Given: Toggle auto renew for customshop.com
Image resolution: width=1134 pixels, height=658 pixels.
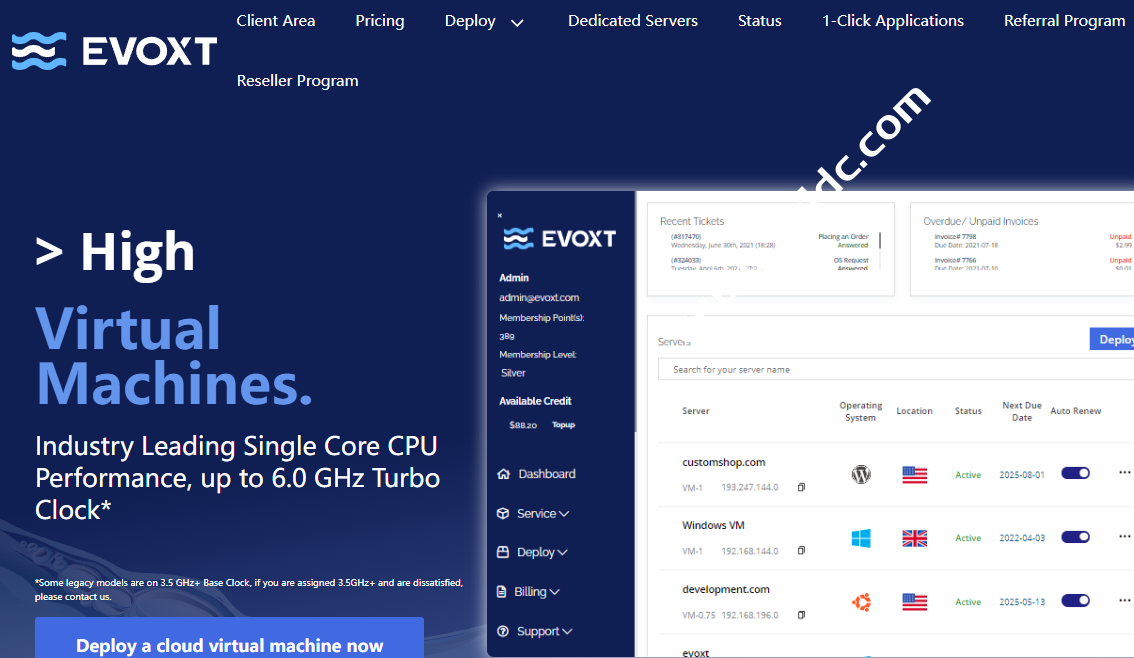Looking at the screenshot, I should (x=1075, y=472).
